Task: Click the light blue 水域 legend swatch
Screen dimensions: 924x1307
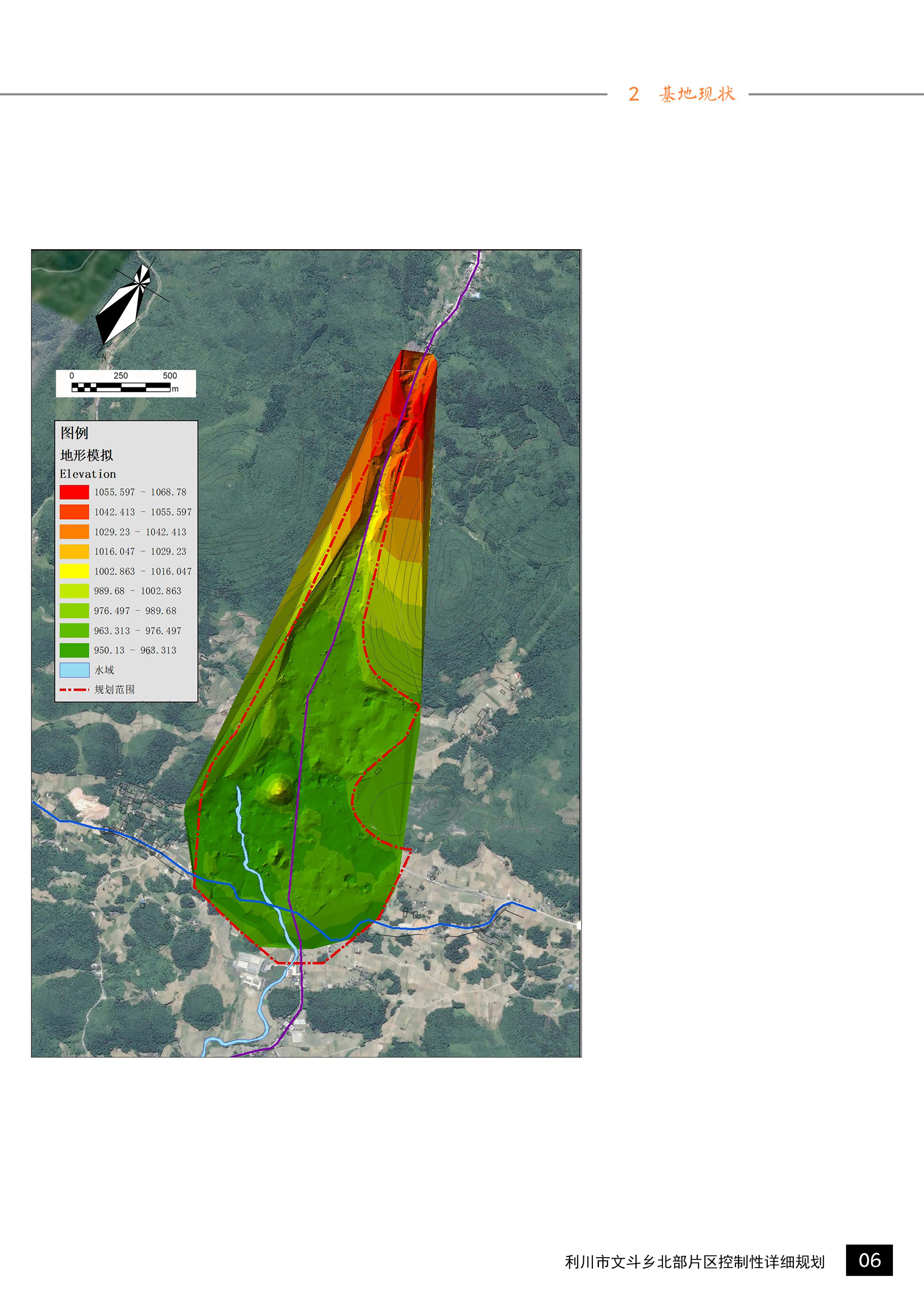Action: click(x=74, y=669)
